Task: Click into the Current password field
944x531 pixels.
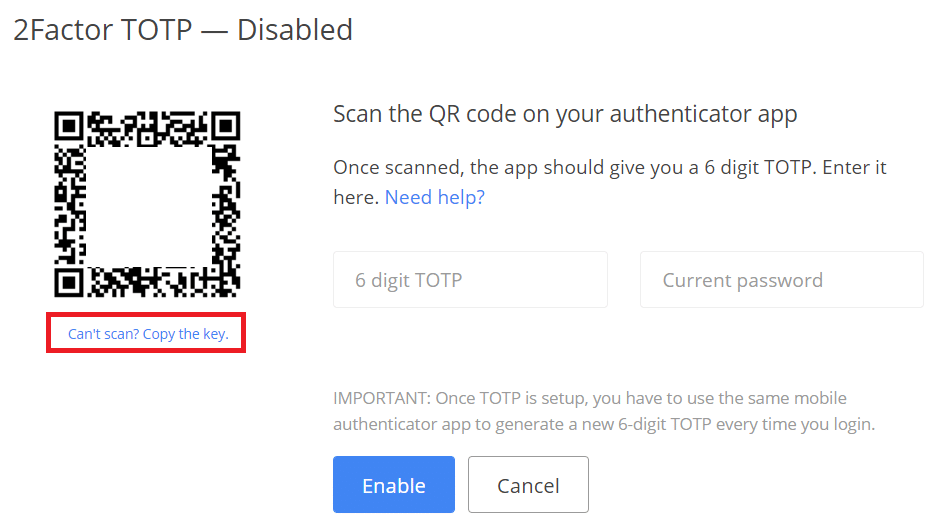Action: tap(781, 279)
